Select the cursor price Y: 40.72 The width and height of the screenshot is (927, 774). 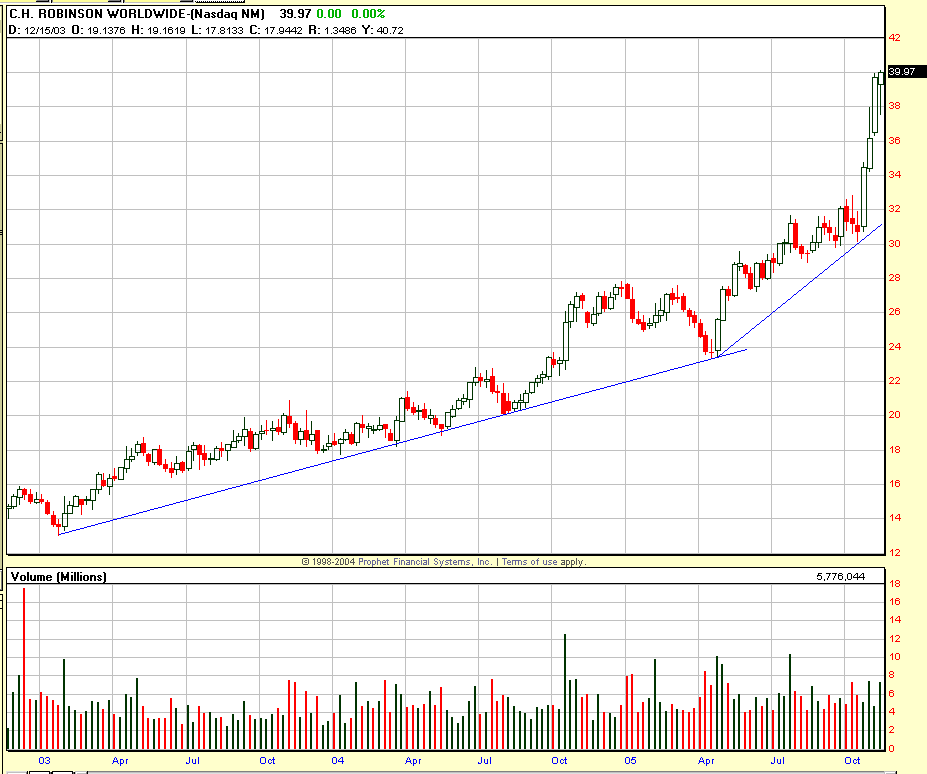tap(383, 30)
